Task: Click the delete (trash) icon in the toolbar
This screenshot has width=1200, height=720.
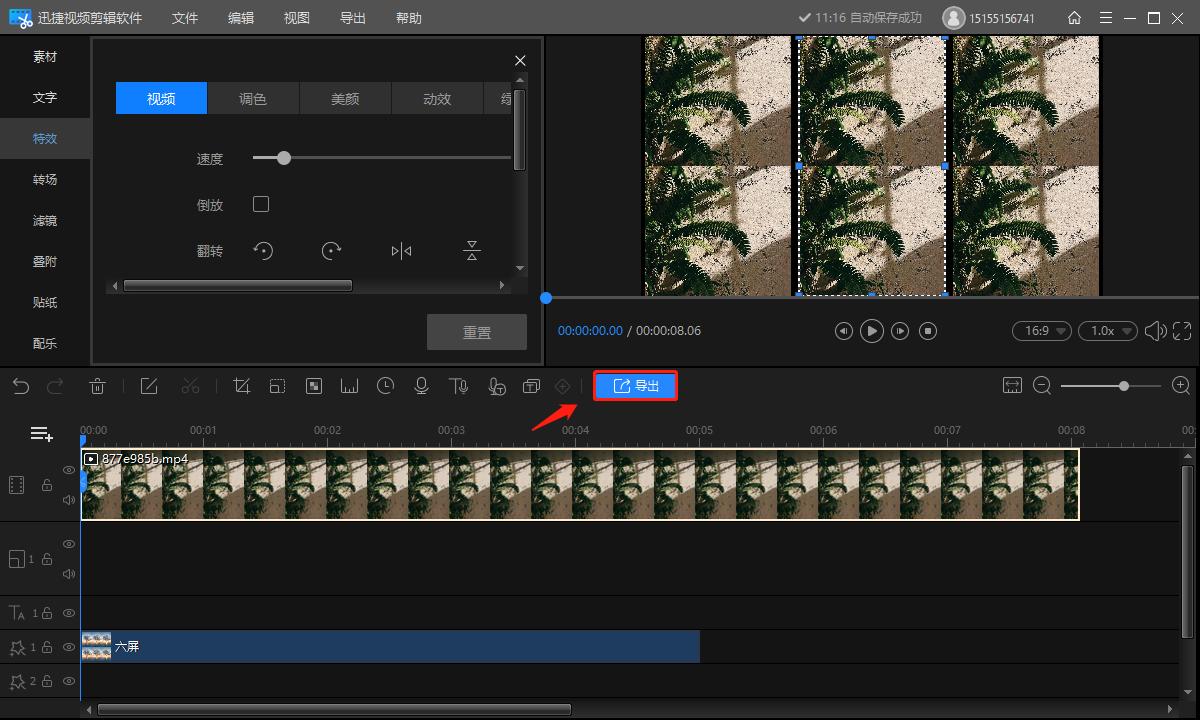Action: 97,387
